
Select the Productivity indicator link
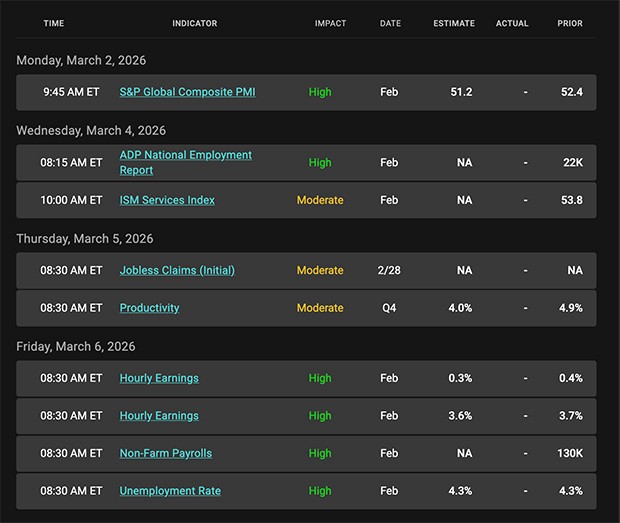[149, 308]
